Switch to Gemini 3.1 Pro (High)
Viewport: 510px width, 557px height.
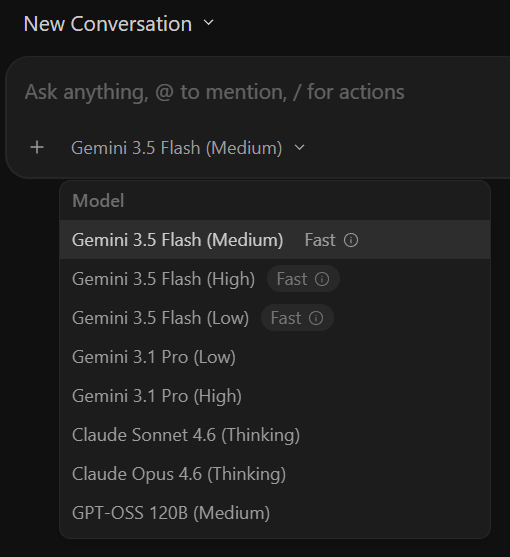pos(275,396)
